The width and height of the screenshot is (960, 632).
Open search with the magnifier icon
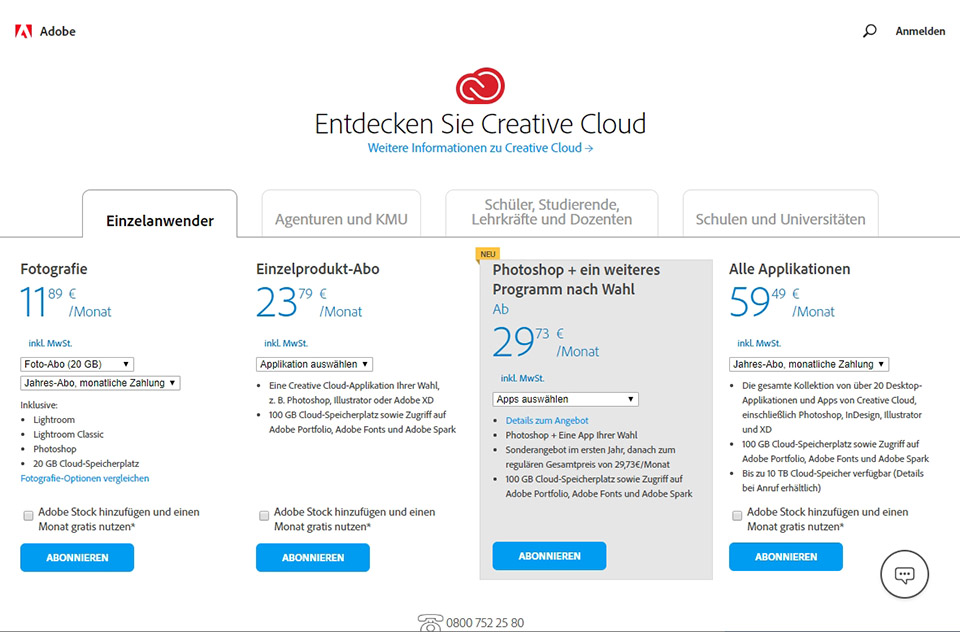(869, 31)
